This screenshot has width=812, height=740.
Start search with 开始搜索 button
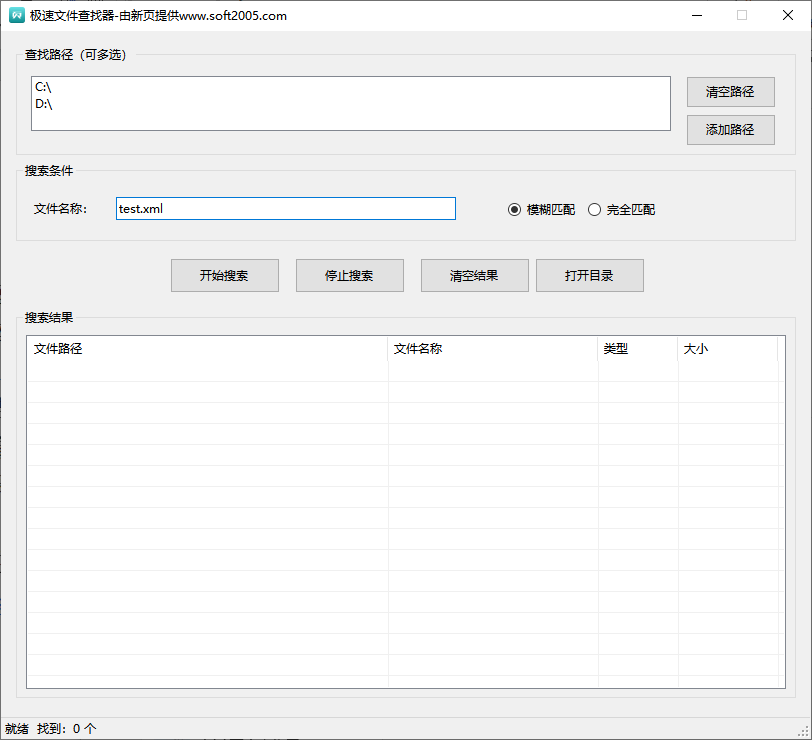[x=224, y=276]
